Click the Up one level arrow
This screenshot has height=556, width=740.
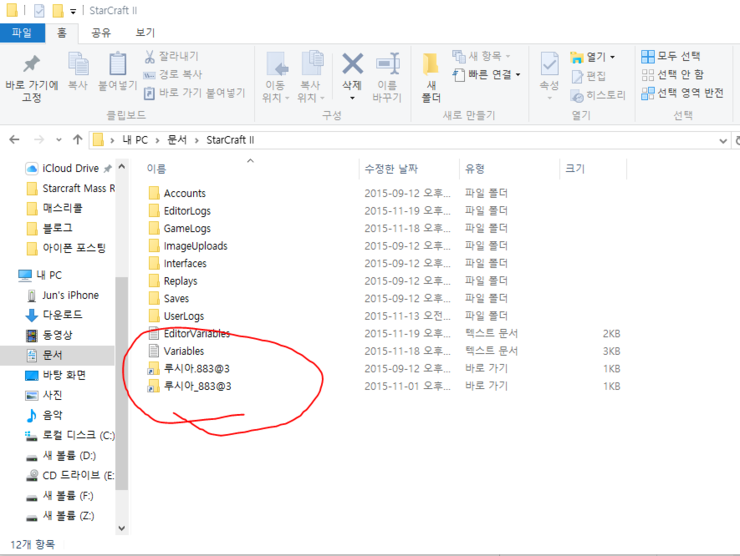78,140
